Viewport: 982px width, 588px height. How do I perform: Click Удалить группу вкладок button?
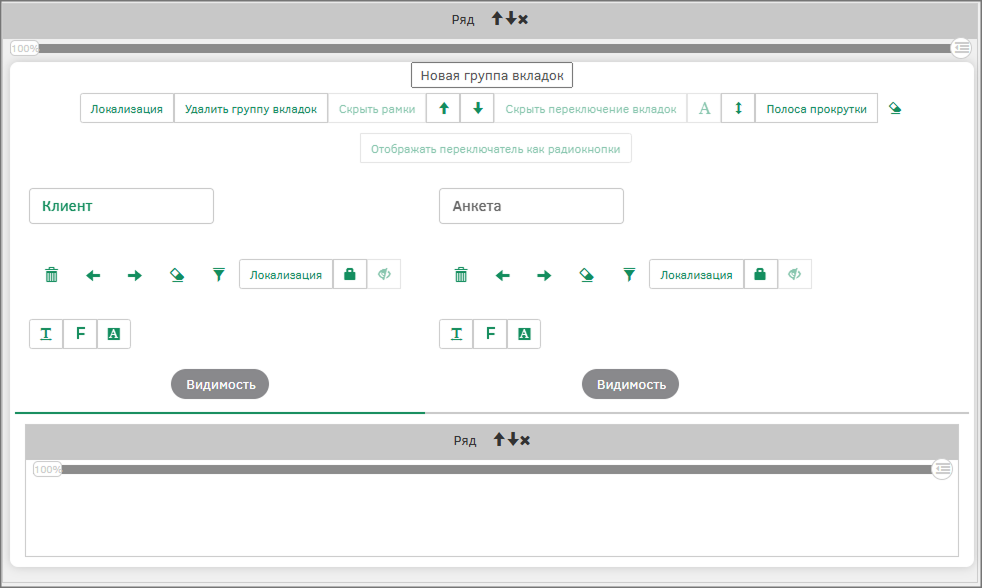click(x=251, y=109)
